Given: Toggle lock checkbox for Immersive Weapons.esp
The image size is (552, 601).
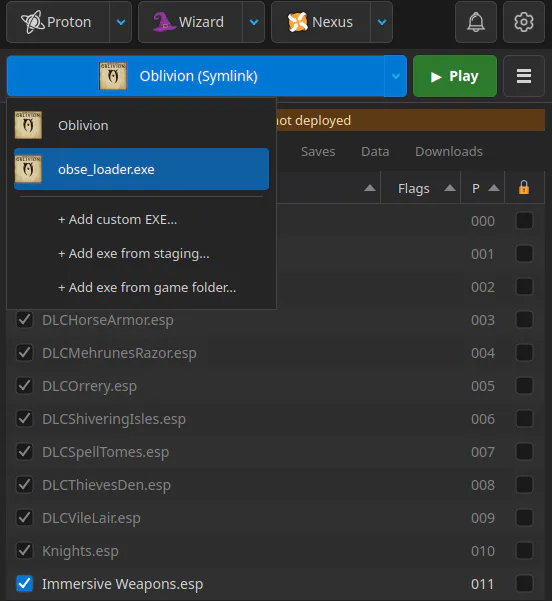Looking at the screenshot, I should click(x=524, y=583).
